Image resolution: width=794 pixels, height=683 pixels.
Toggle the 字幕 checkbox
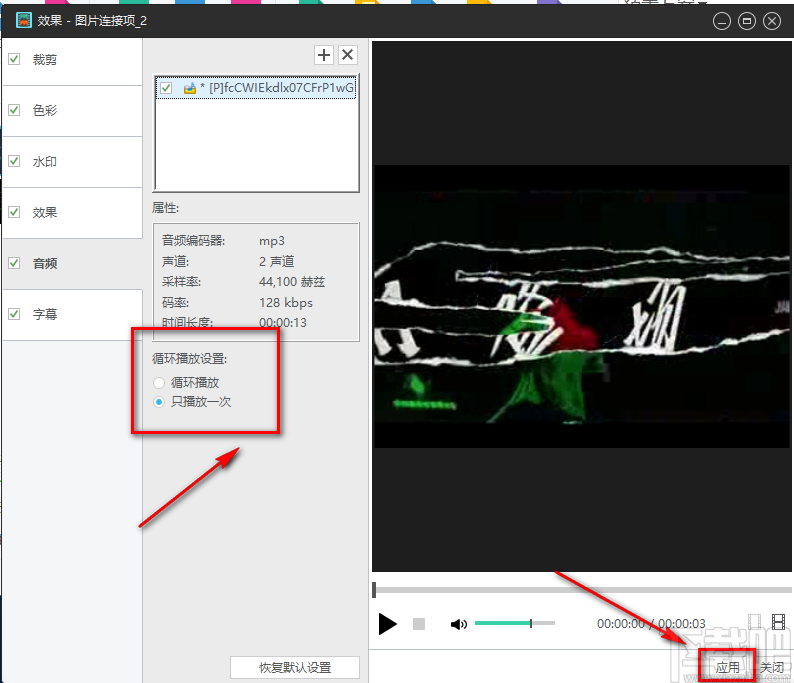tap(14, 314)
